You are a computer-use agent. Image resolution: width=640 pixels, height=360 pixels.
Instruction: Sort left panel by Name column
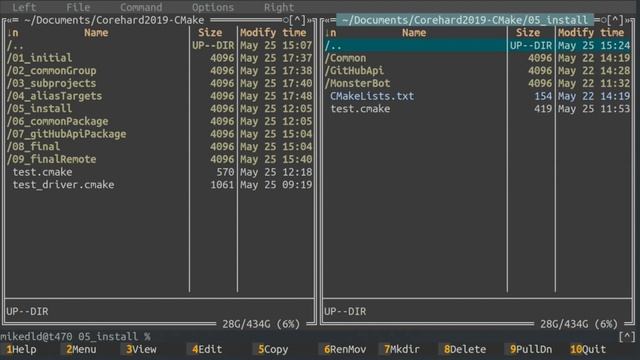[x=96, y=33]
